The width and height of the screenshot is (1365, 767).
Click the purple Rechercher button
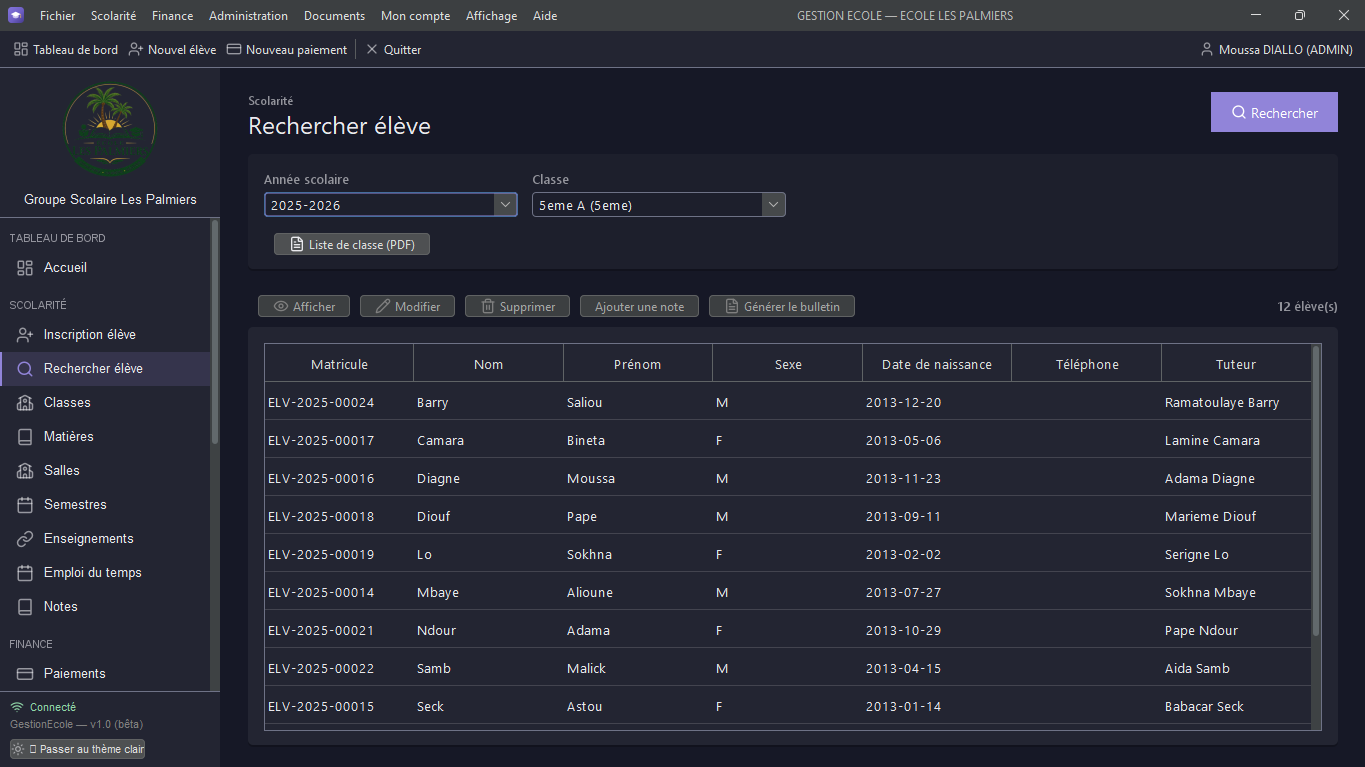coord(1274,113)
